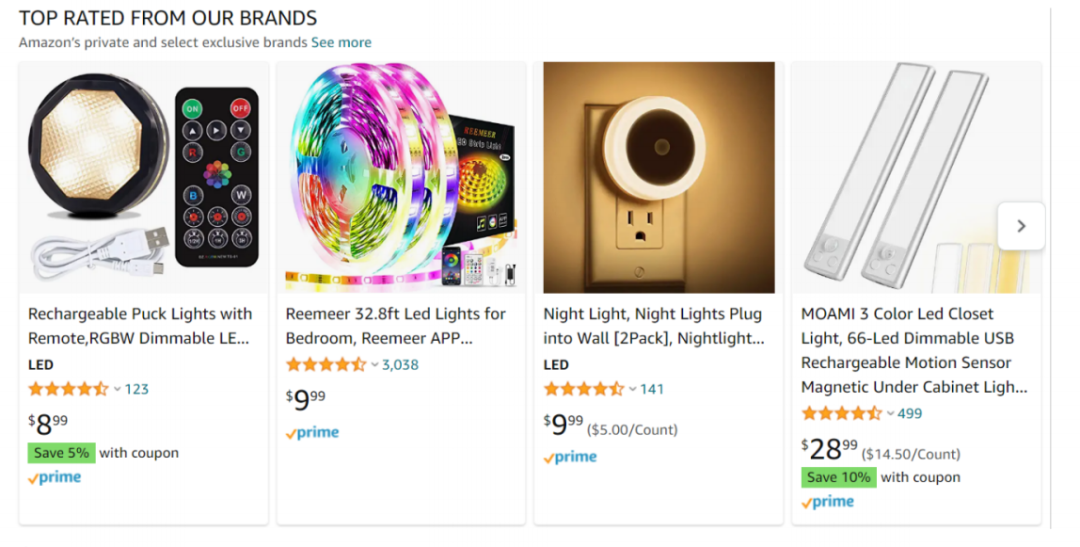Click the star rating of Puck Lights
The height and width of the screenshot is (547, 1080).
[68, 389]
